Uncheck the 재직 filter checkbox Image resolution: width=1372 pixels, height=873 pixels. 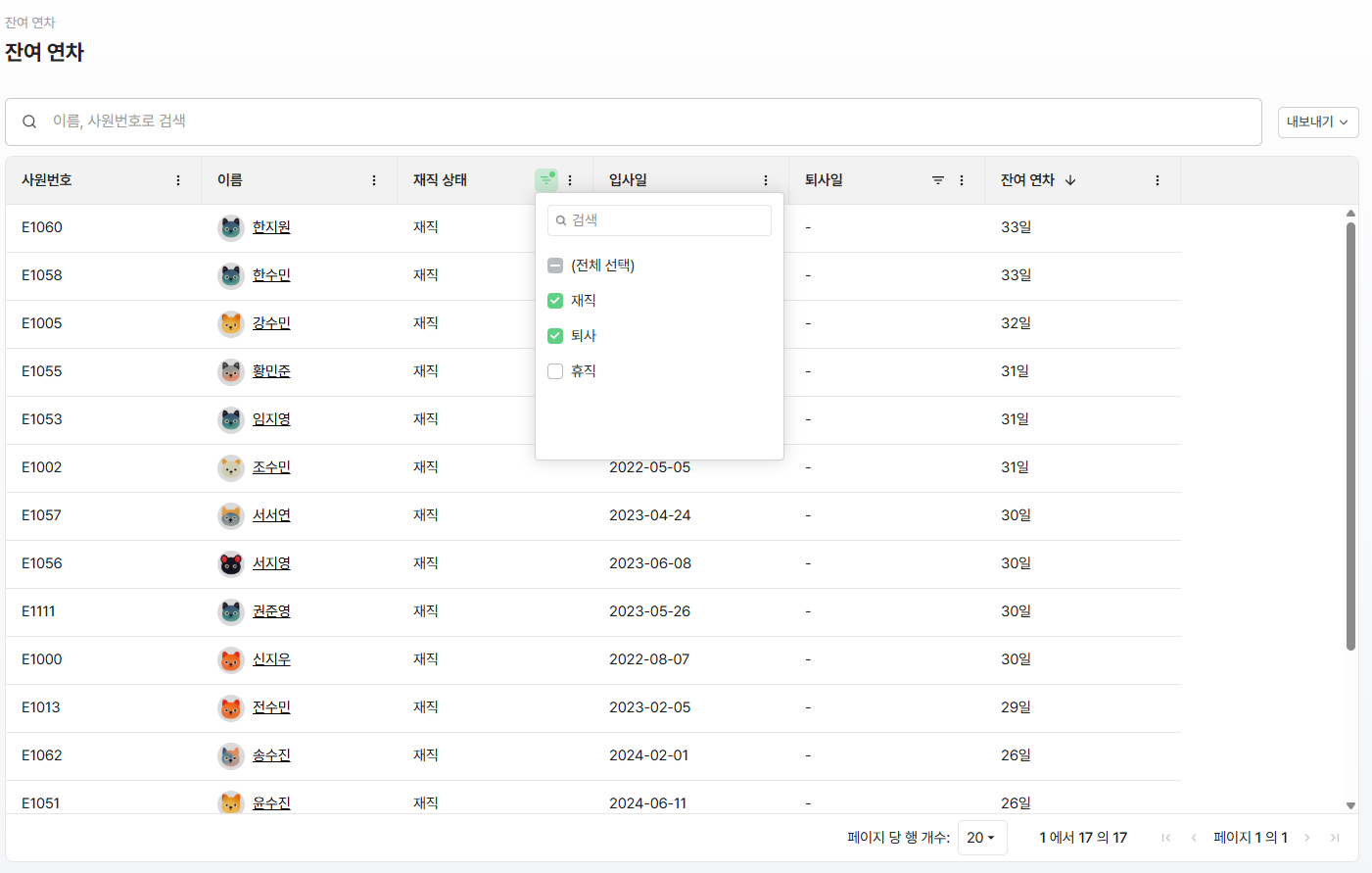click(x=555, y=300)
